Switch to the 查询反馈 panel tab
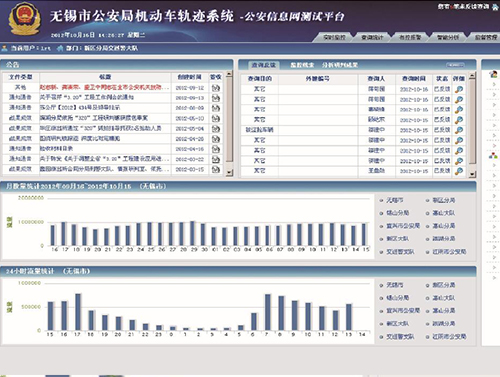The image size is (500, 377). point(264,65)
